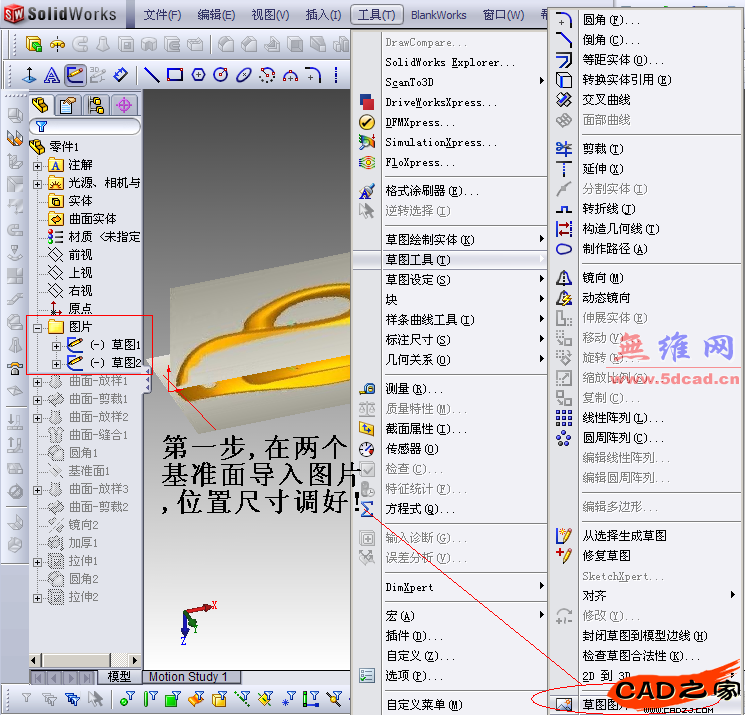Select the Sketch Fillet toolbar icon
Image resolution: width=745 pixels, height=718 pixels.
point(314,75)
